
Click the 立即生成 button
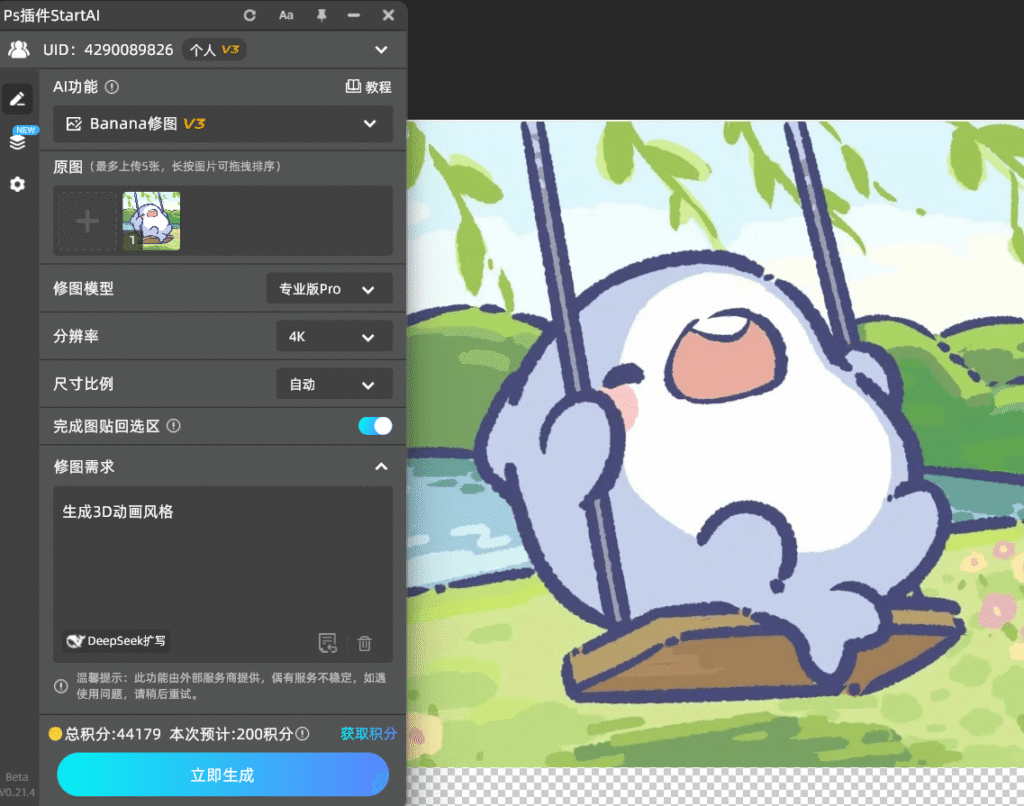(222, 775)
